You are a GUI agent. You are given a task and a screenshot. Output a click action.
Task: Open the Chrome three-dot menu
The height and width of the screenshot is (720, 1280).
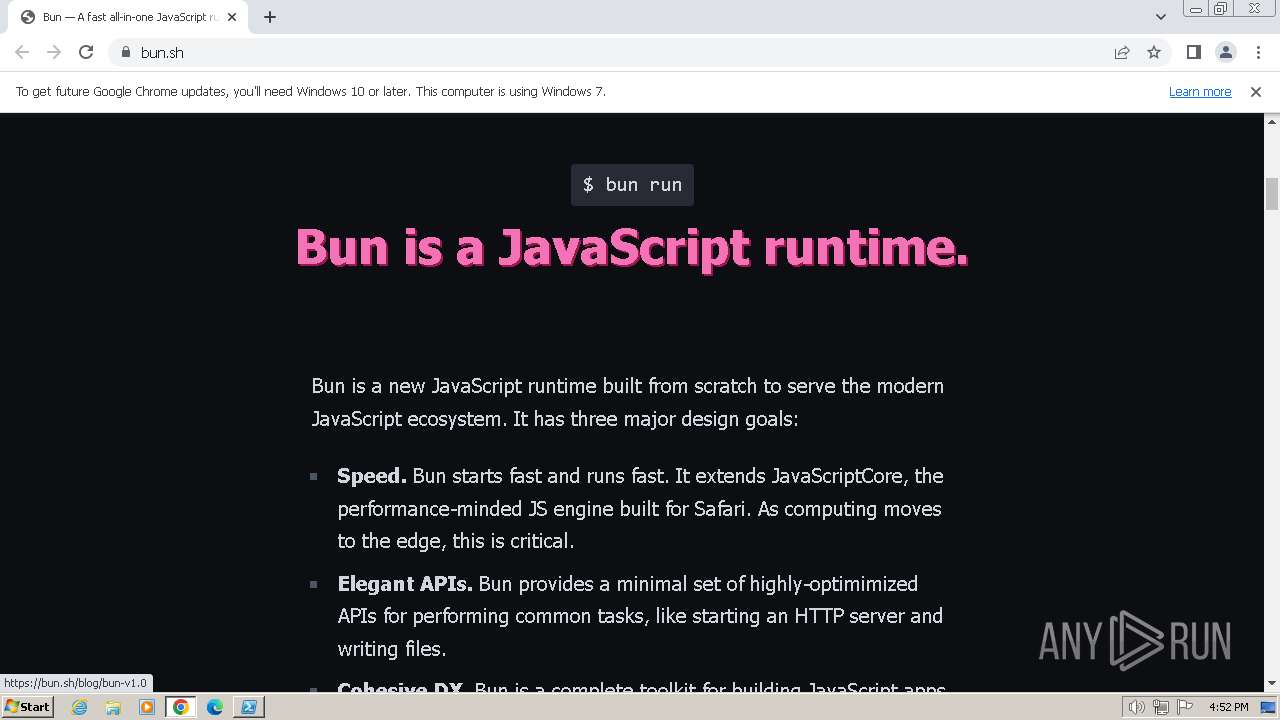[x=1258, y=52]
